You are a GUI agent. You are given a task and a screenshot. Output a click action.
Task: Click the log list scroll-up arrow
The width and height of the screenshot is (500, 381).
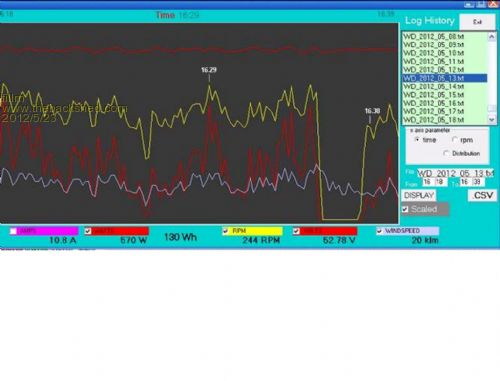click(x=492, y=36)
